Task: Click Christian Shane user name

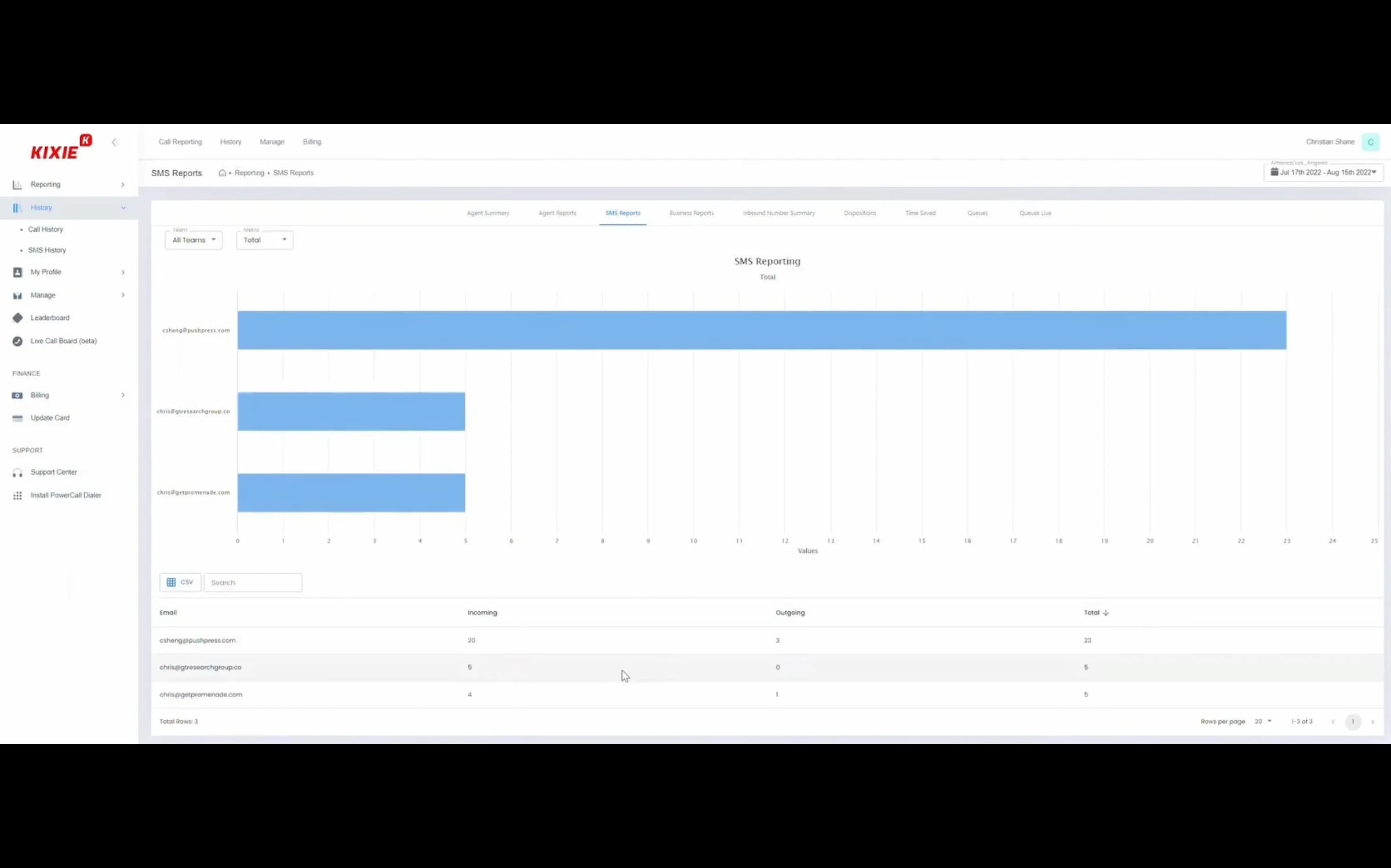Action: pyautogui.click(x=1330, y=142)
